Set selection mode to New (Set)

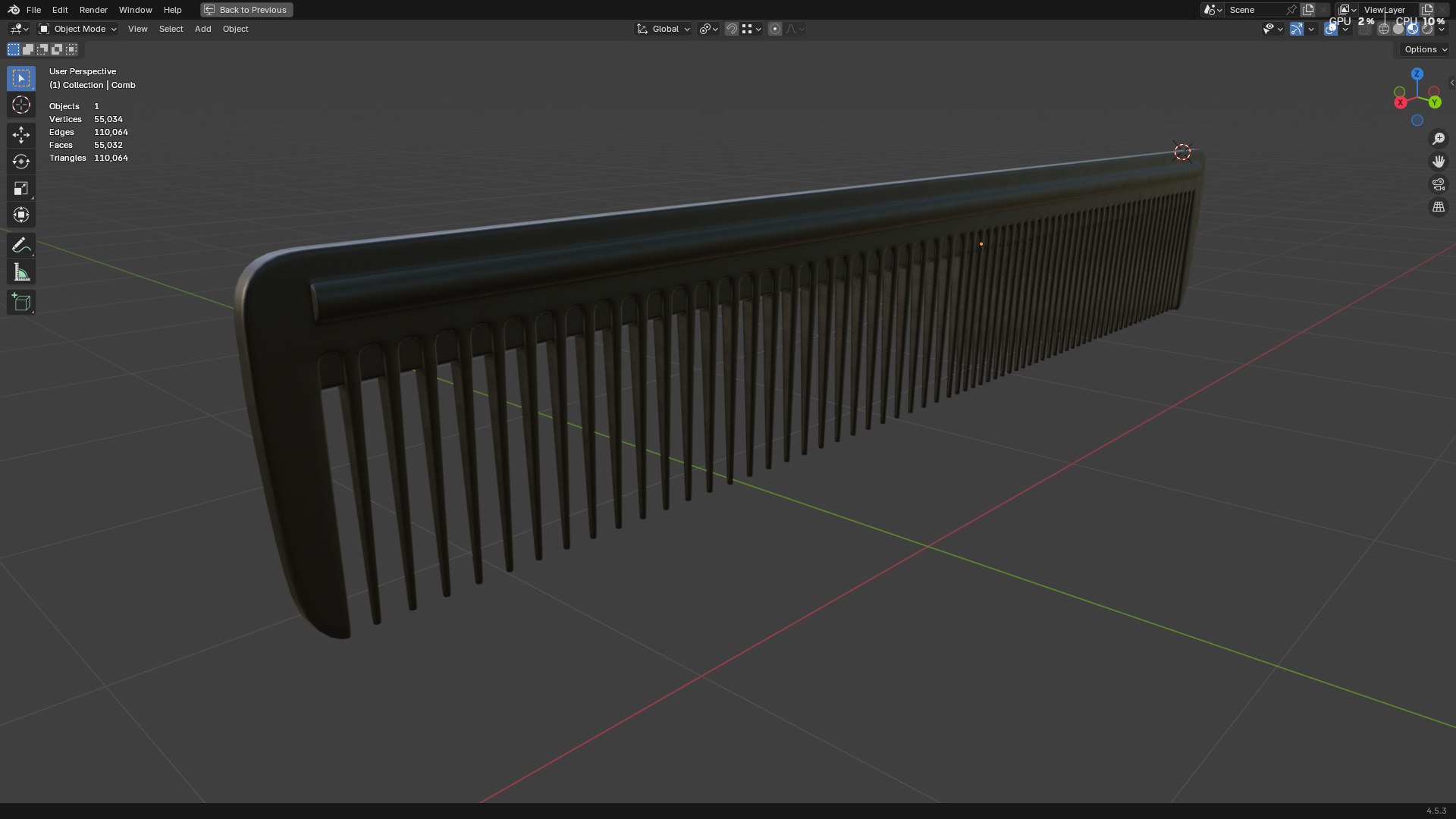14,49
